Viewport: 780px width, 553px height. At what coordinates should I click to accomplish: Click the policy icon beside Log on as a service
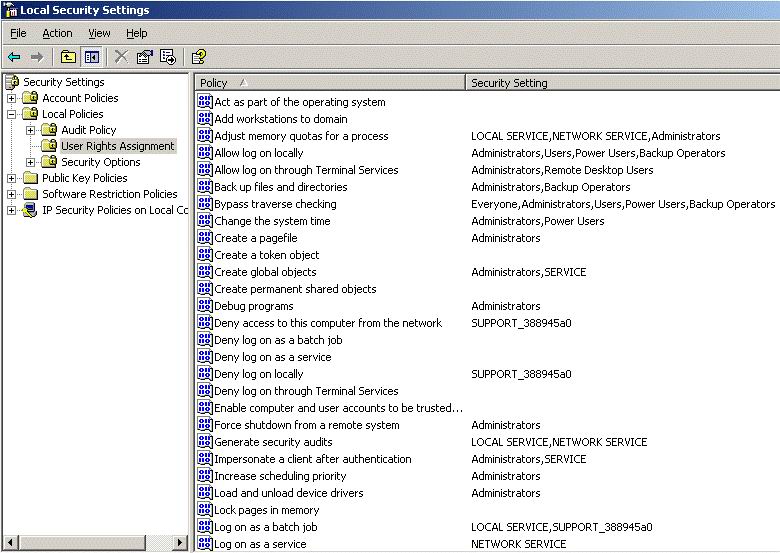point(204,543)
